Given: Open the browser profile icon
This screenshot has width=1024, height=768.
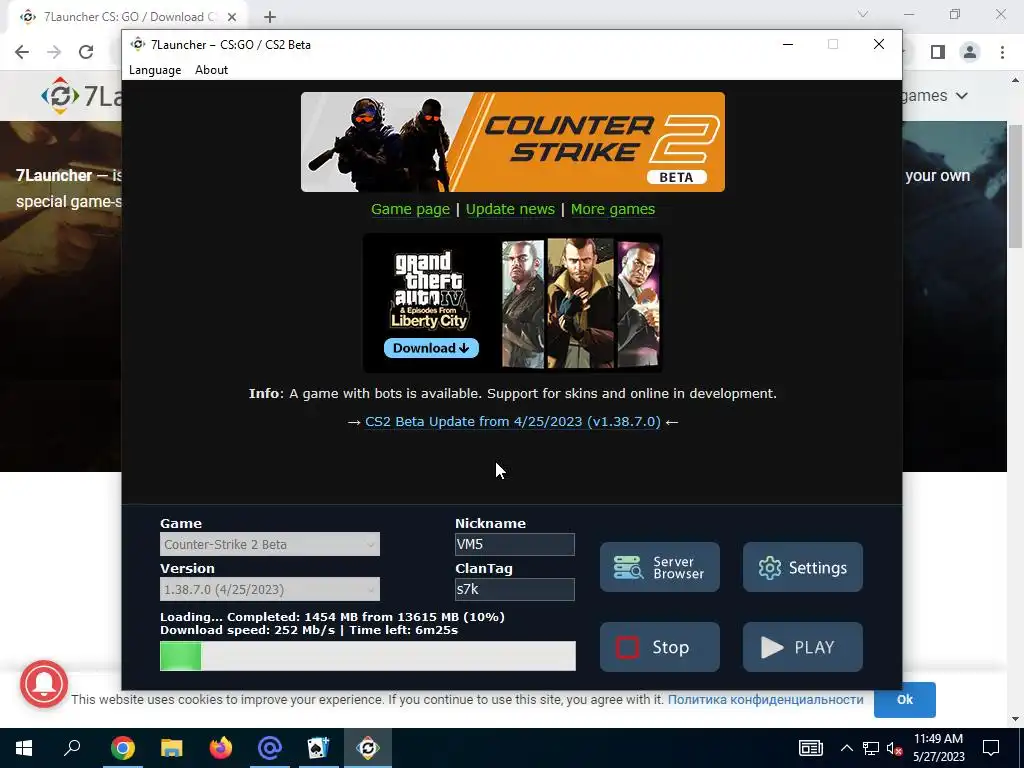Looking at the screenshot, I should 970,52.
